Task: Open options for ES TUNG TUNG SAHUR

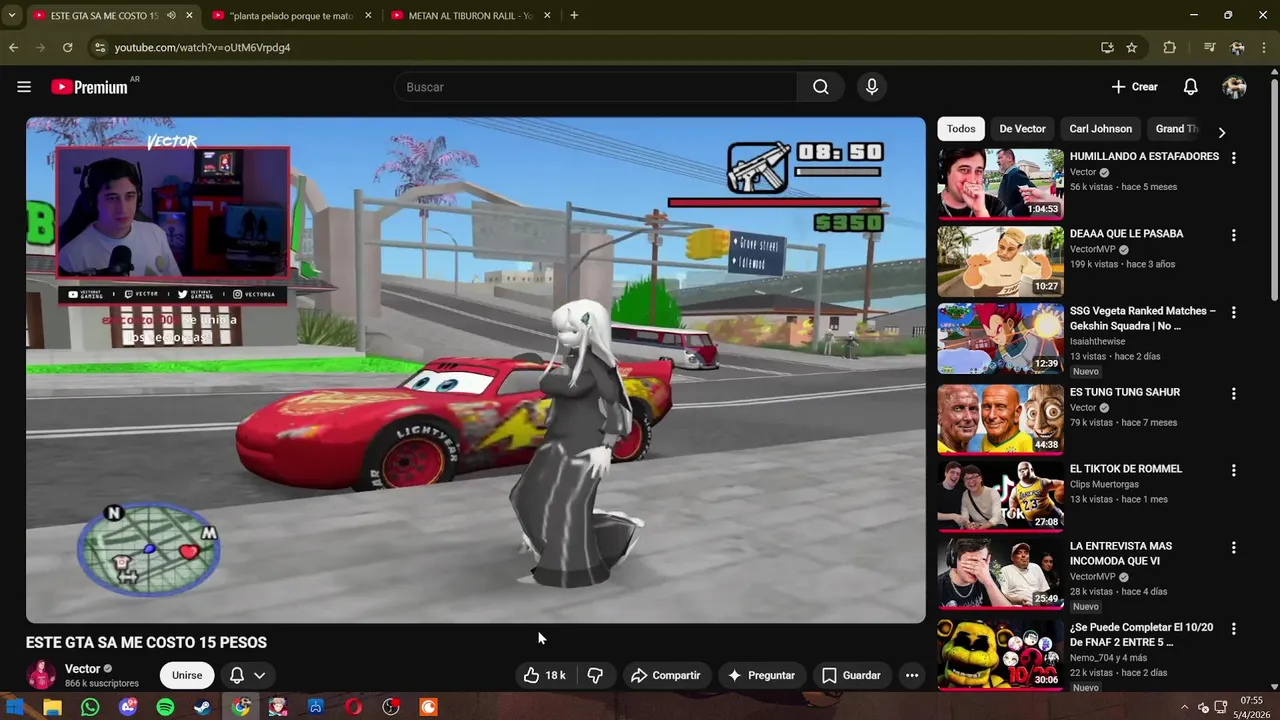Action: (1233, 393)
